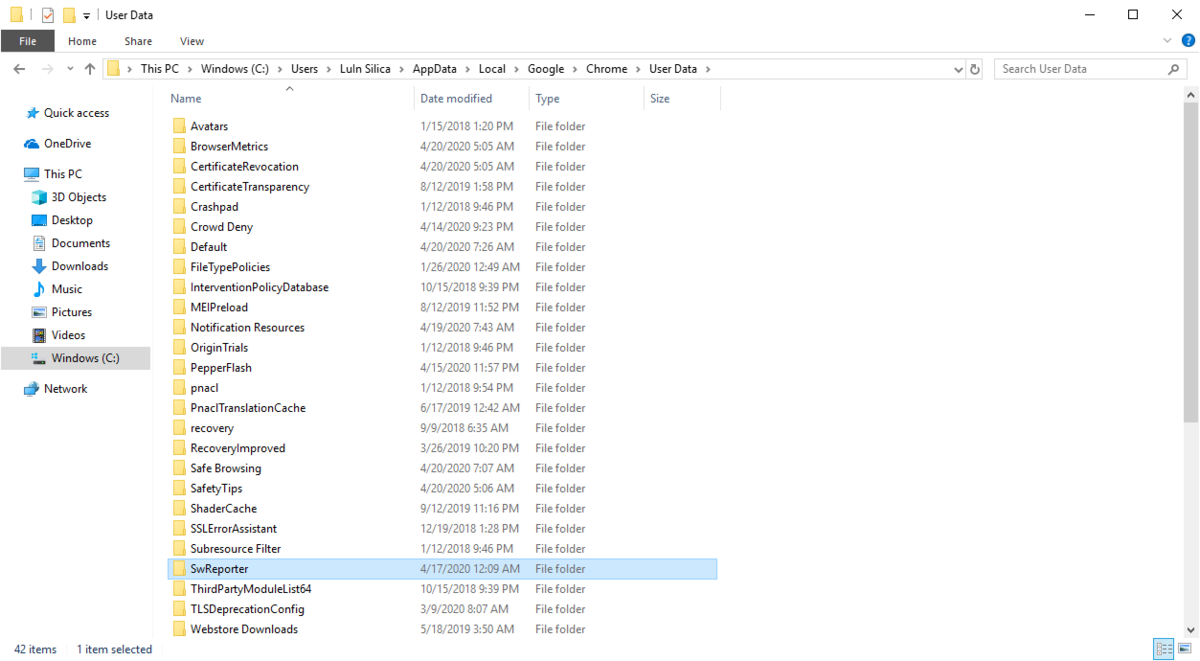Click the Forward navigation arrow
The image size is (1200, 661).
click(x=46, y=69)
